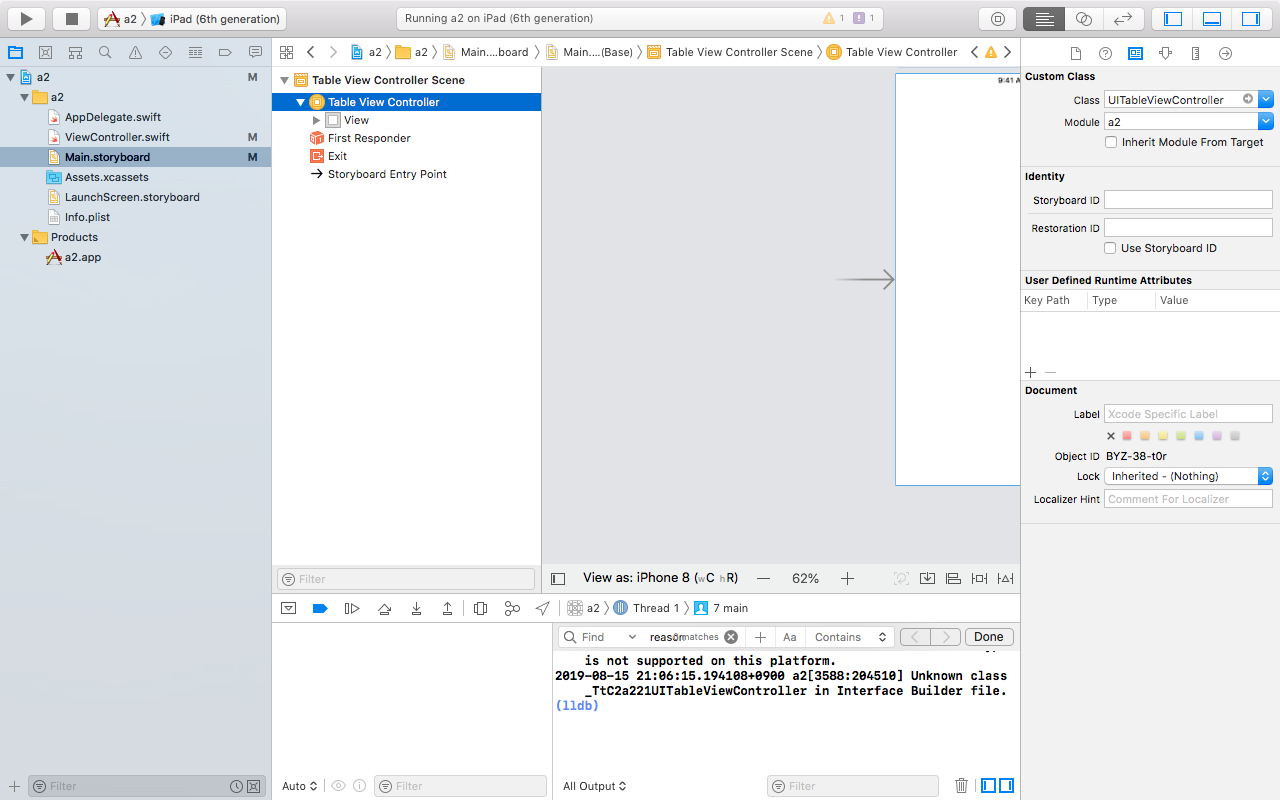
Task: Check Use Storyboard ID
Action: click(x=1110, y=248)
